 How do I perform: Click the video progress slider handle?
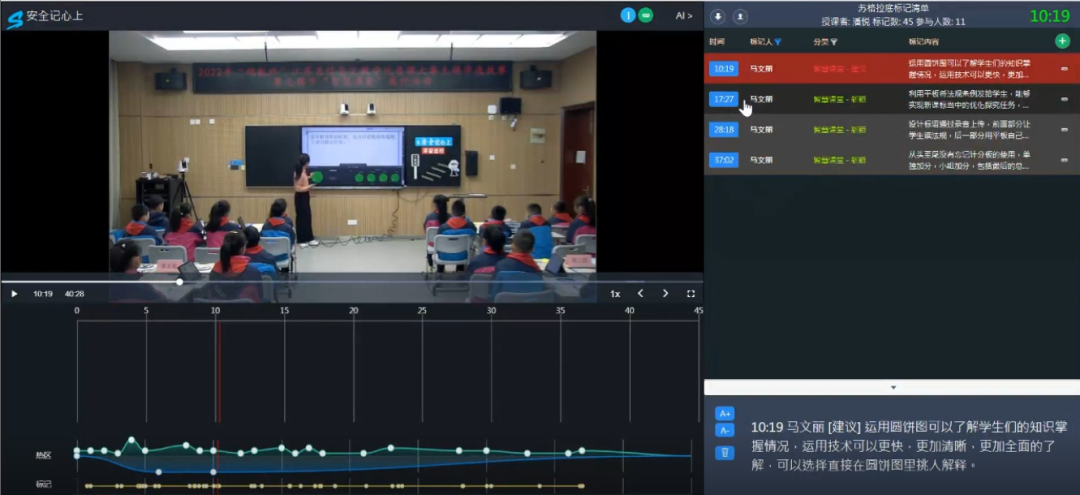tap(180, 281)
